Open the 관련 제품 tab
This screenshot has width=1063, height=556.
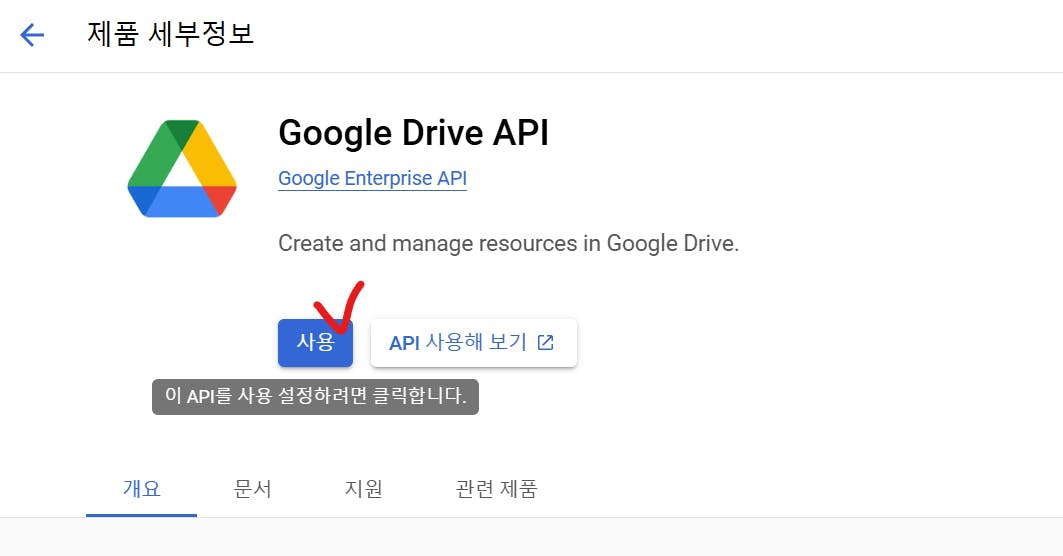click(x=496, y=489)
